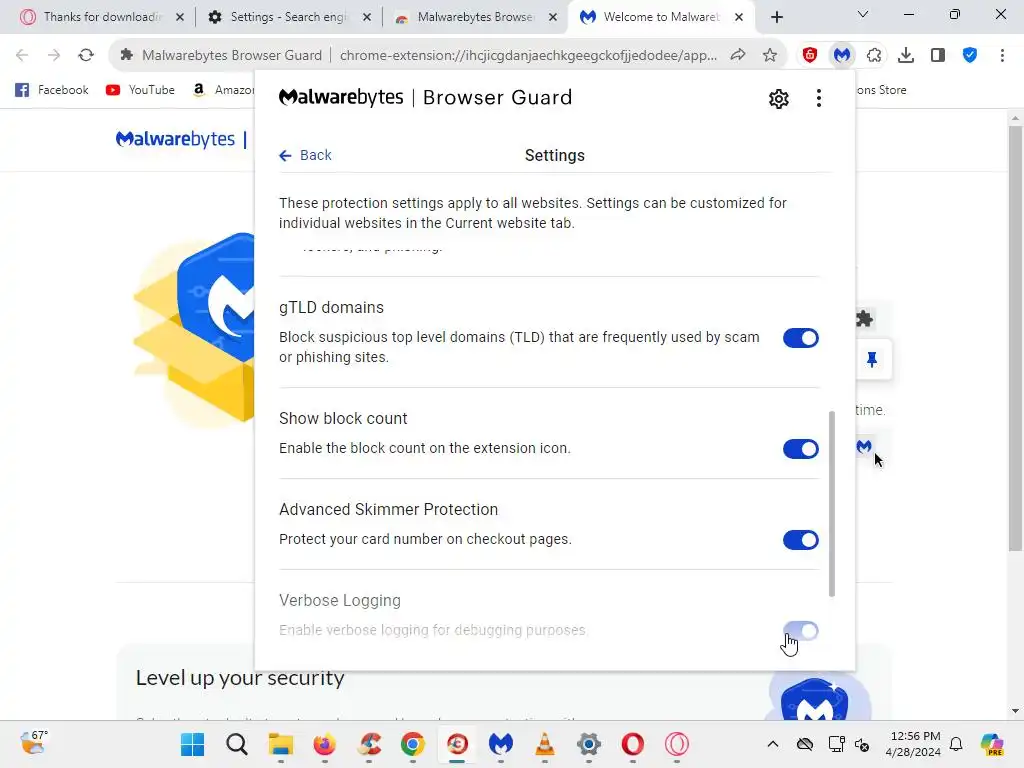Click the pin icon on the welcome page
1024x768 pixels.
872,359
